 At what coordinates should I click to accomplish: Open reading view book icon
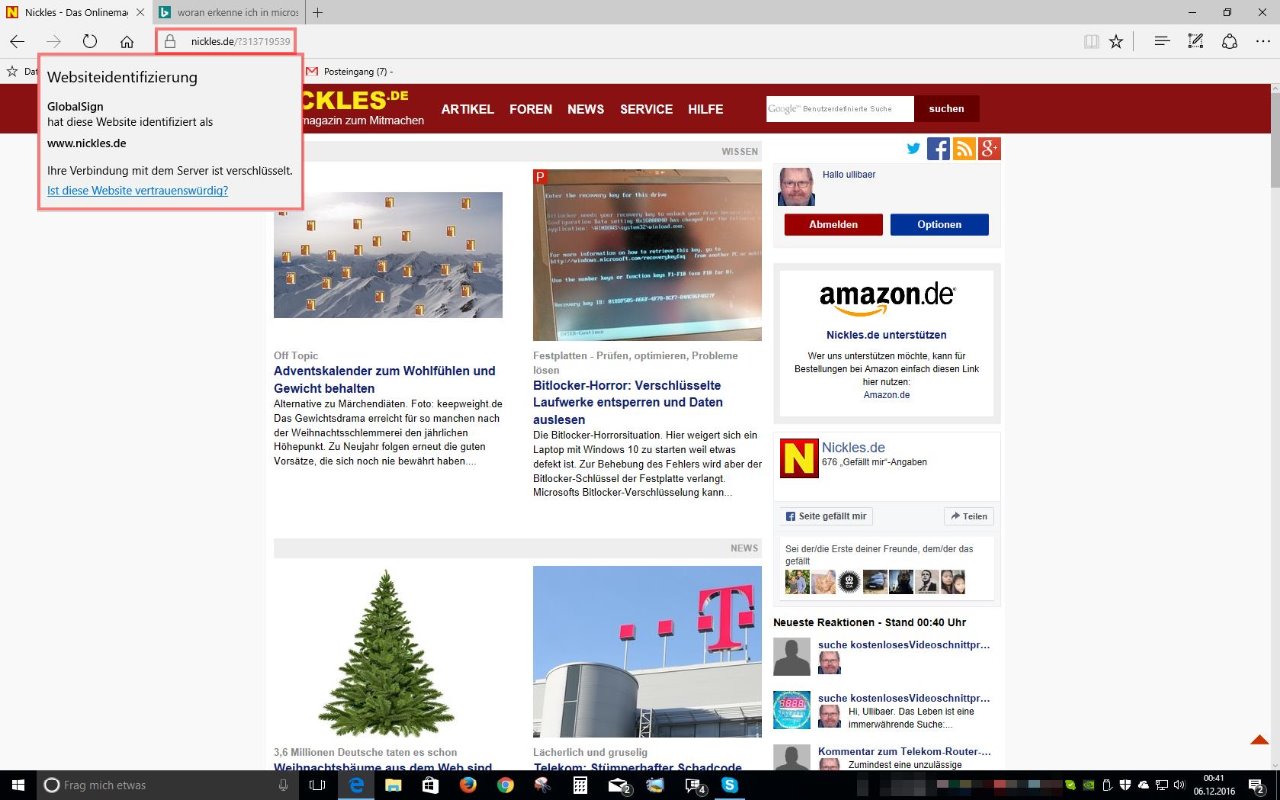tap(1091, 41)
